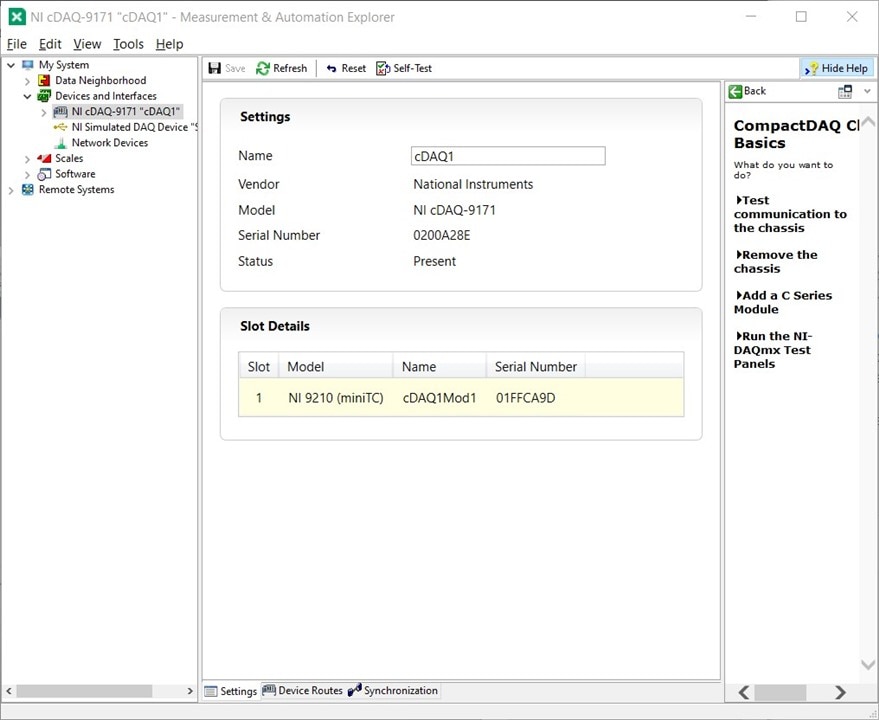
Task: Open the Tools menu
Action: pos(128,44)
